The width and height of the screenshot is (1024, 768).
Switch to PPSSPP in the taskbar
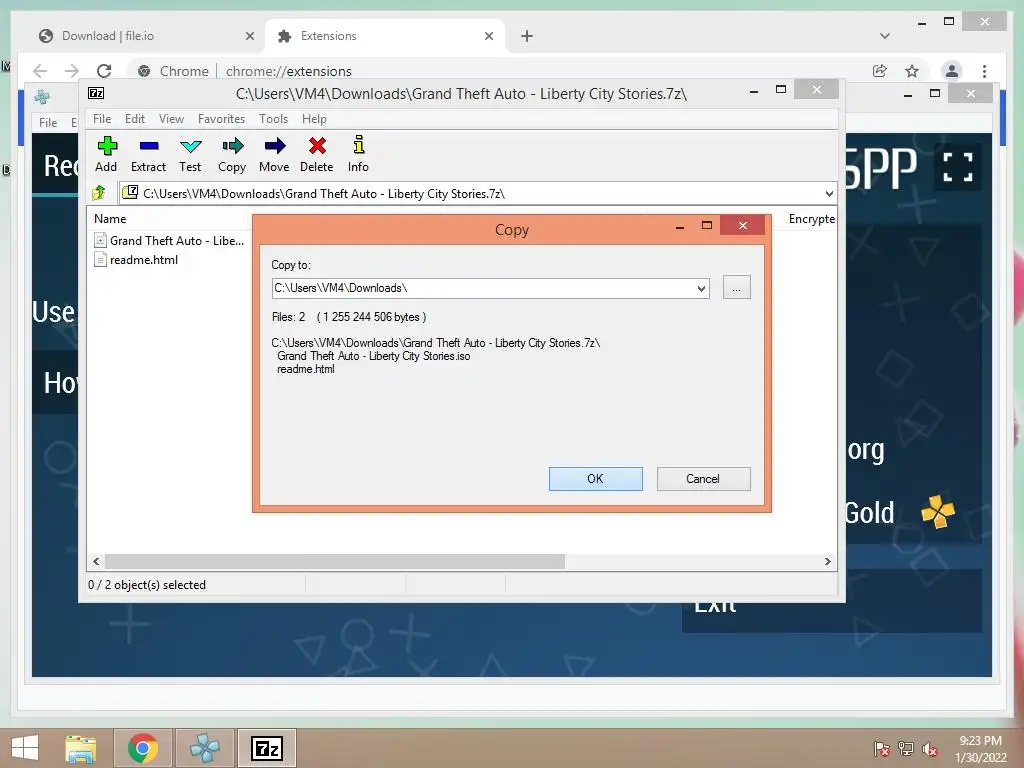pos(205,748)
